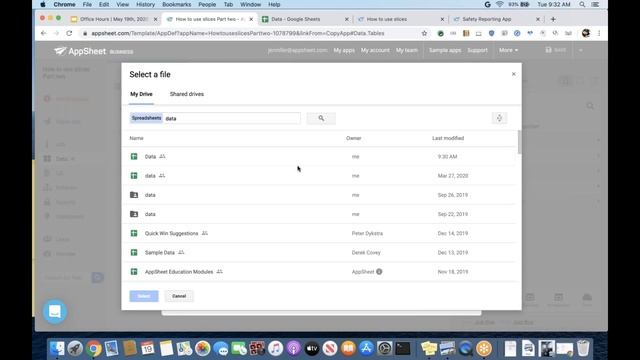Open Calendar from the Dock
Image resolution: width=640 pixels, height=360 pixels.
pyautogui.click(x=148, y=349)
